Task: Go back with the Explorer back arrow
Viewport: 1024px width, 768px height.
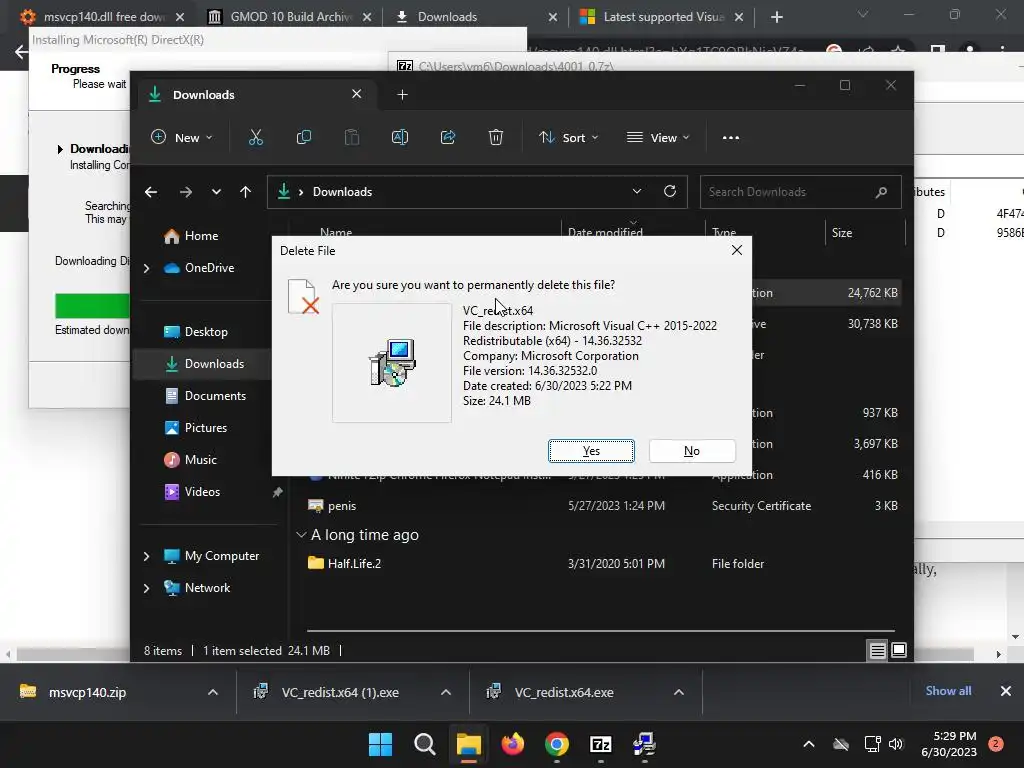Action: pyautogui.click(x=151, y=192)
